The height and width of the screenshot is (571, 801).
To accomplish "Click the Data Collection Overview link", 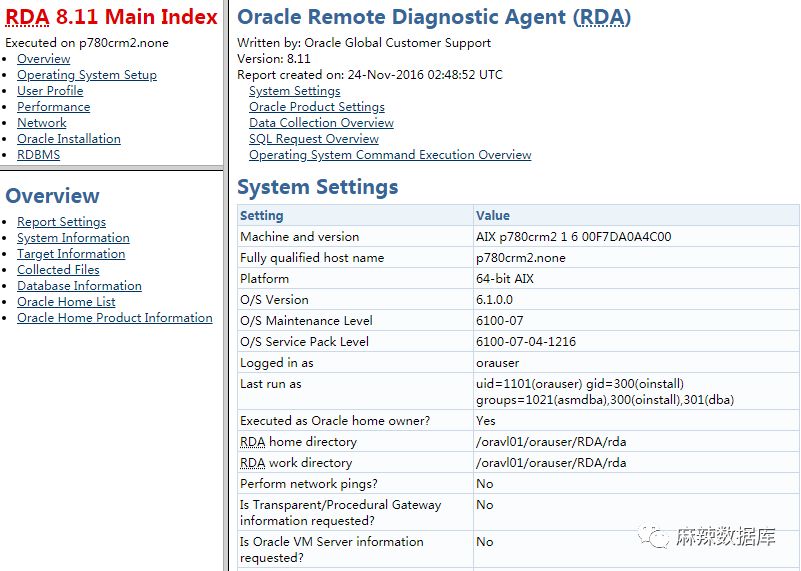I will click(321, 123).
